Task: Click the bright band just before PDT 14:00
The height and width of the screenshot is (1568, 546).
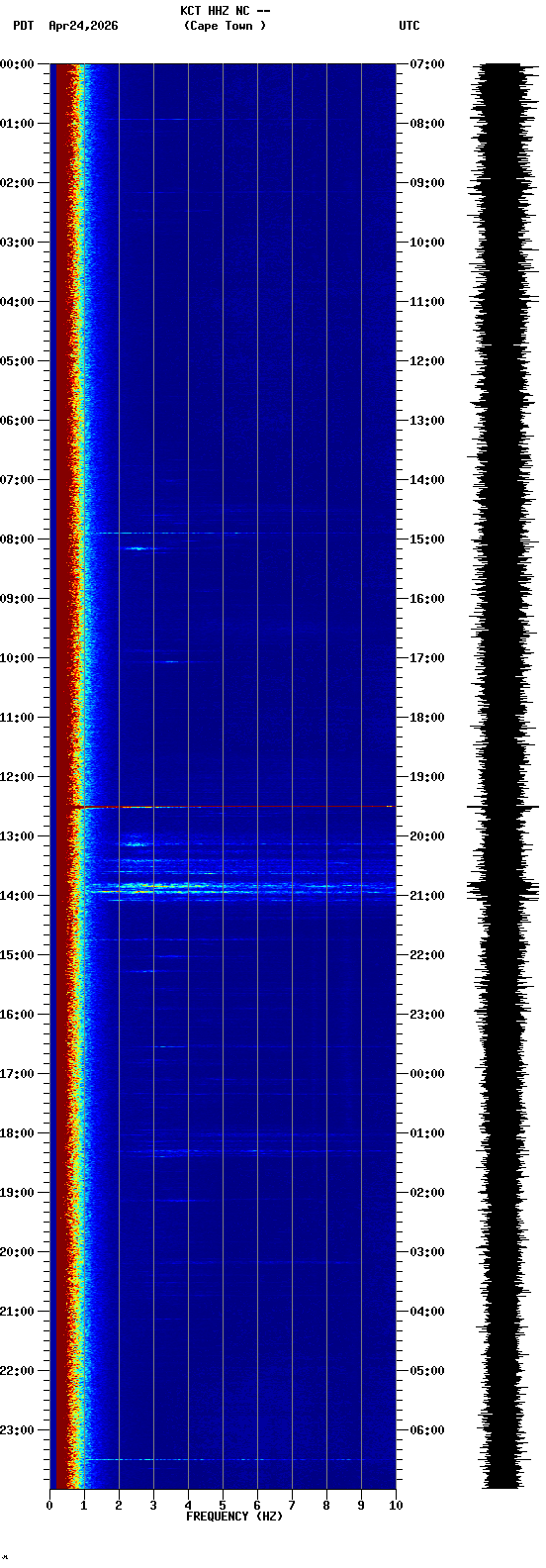Action: pos(242,888)
